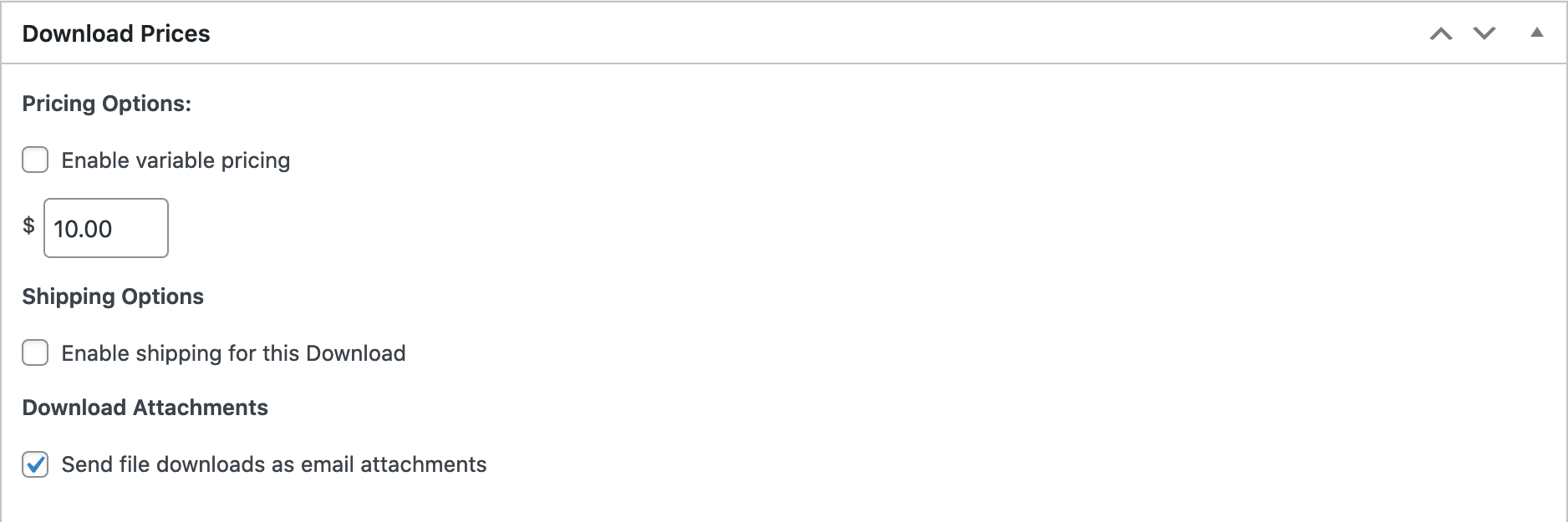Click blank space right of the price field
The height and width of the screenshot is (522, 1568).
(585, 228)
